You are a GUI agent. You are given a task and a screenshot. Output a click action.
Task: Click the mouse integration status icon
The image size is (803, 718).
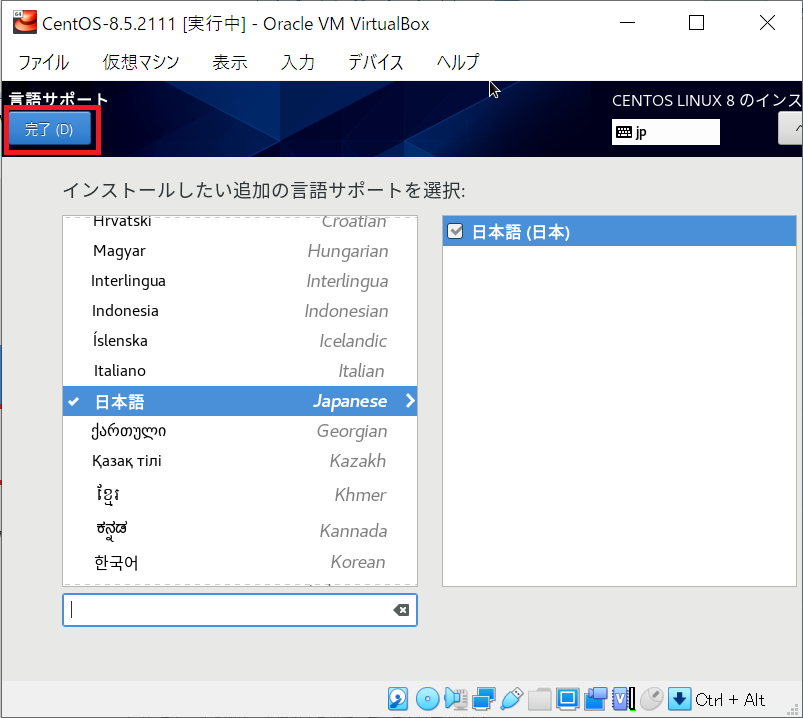tap(651, 699)
